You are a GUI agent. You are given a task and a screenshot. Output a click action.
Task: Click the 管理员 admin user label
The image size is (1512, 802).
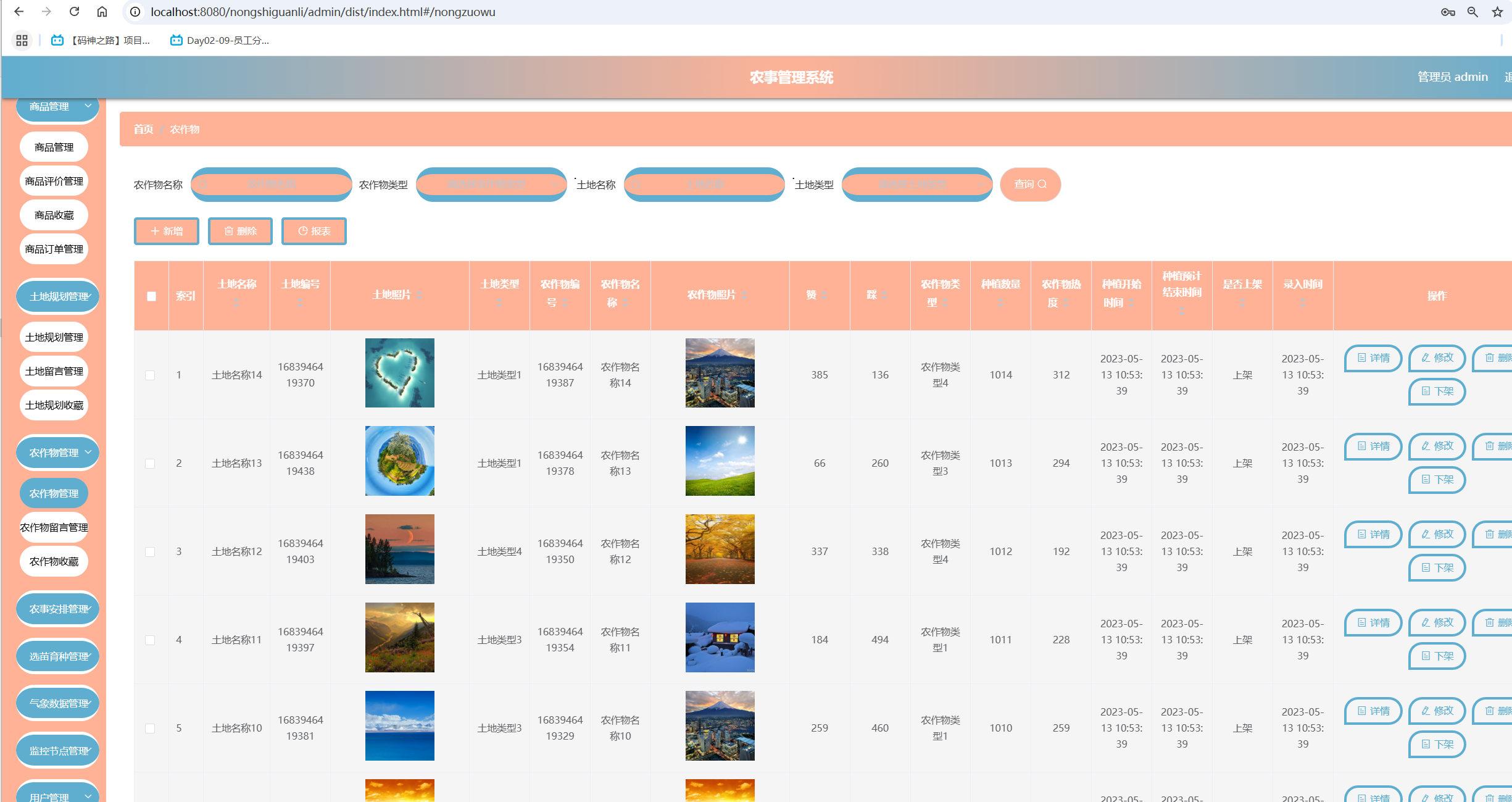pyautogui.click(x=1452, y=77)
